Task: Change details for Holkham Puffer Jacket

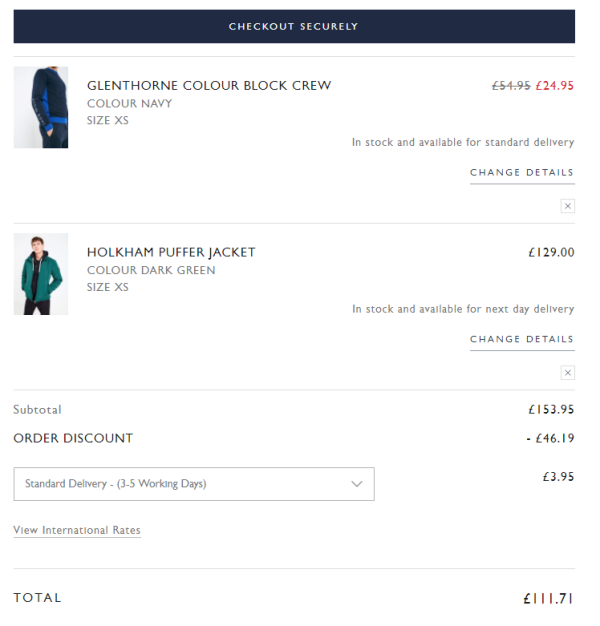Action: [522, 339]
